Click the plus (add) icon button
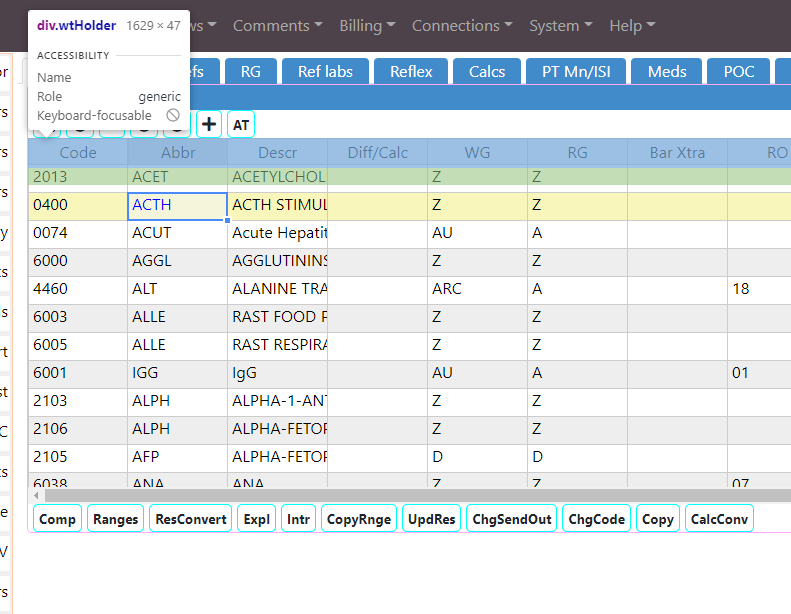 [209, 125]
